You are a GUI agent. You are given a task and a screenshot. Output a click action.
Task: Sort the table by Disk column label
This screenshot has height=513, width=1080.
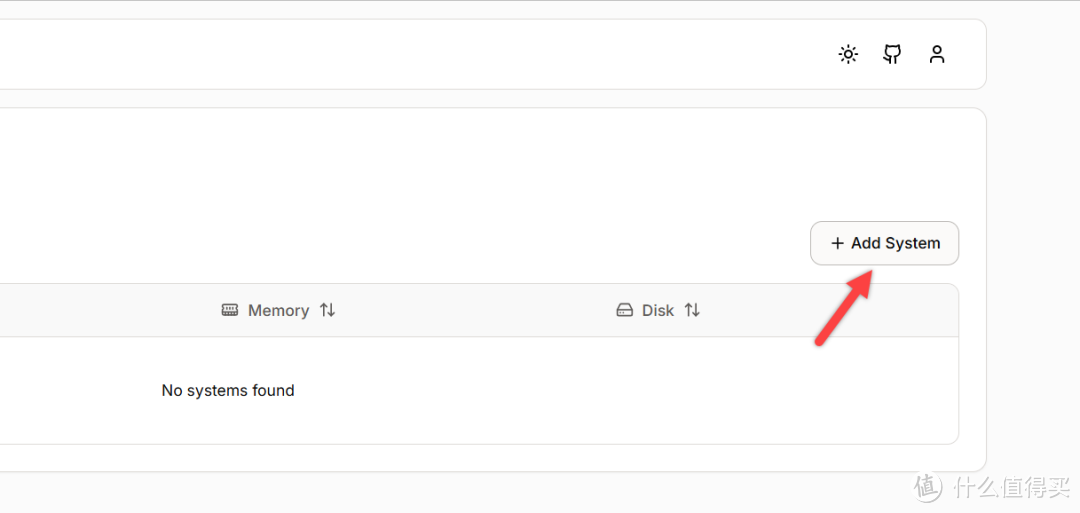[x=658, y=311]
